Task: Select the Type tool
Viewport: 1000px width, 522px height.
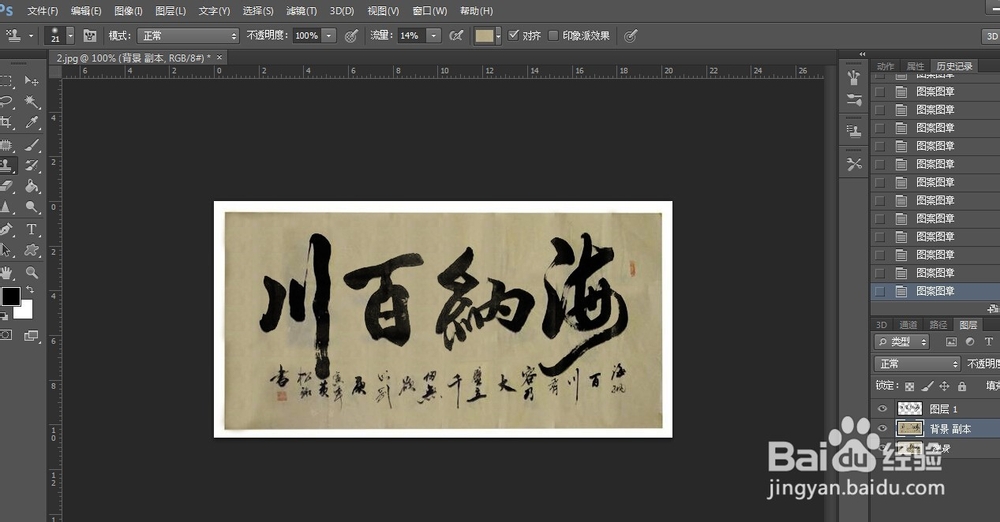Action: point(31,229)
